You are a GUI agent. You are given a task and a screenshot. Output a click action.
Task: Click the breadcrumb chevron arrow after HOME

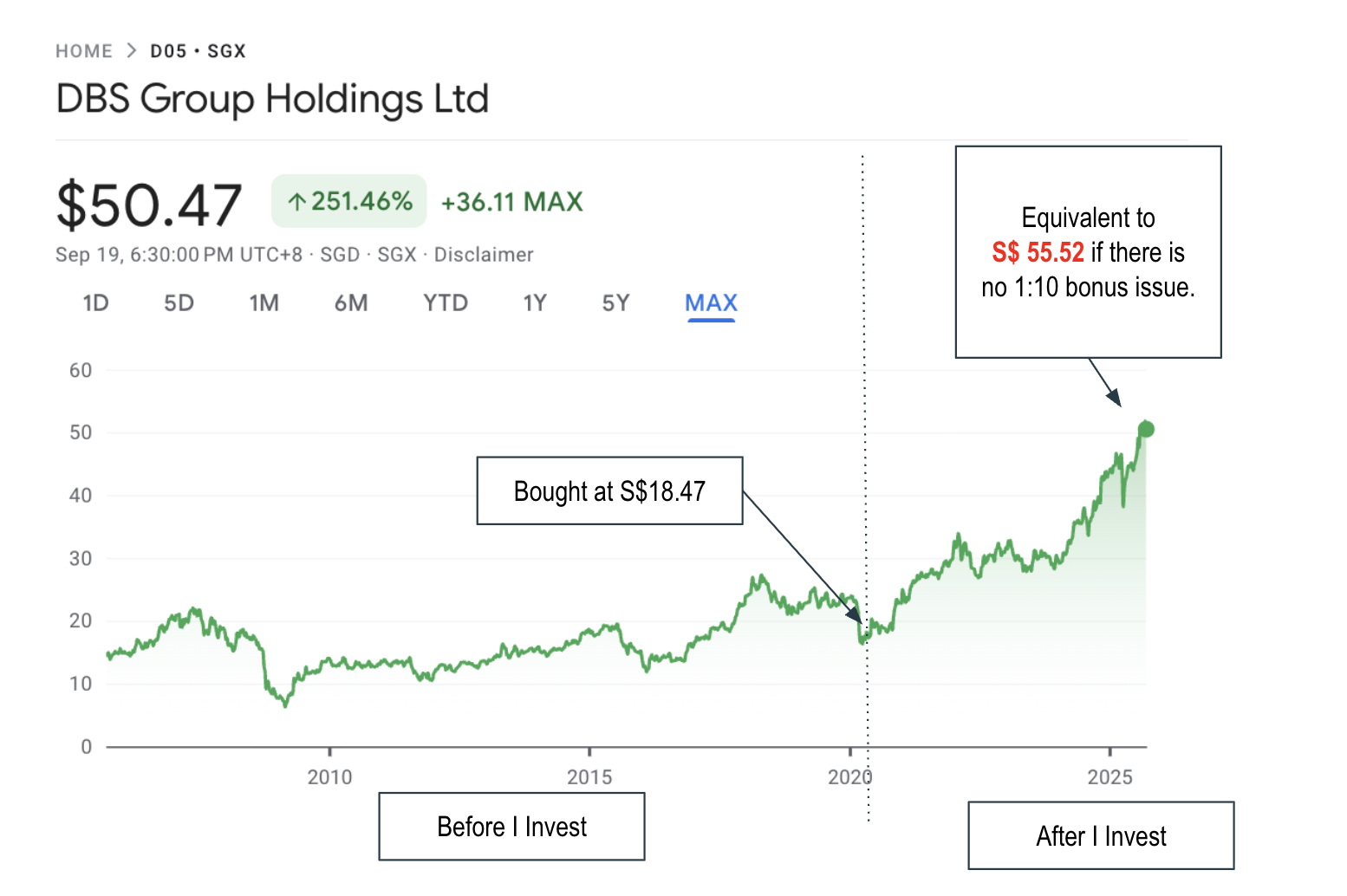click(132, 51)
